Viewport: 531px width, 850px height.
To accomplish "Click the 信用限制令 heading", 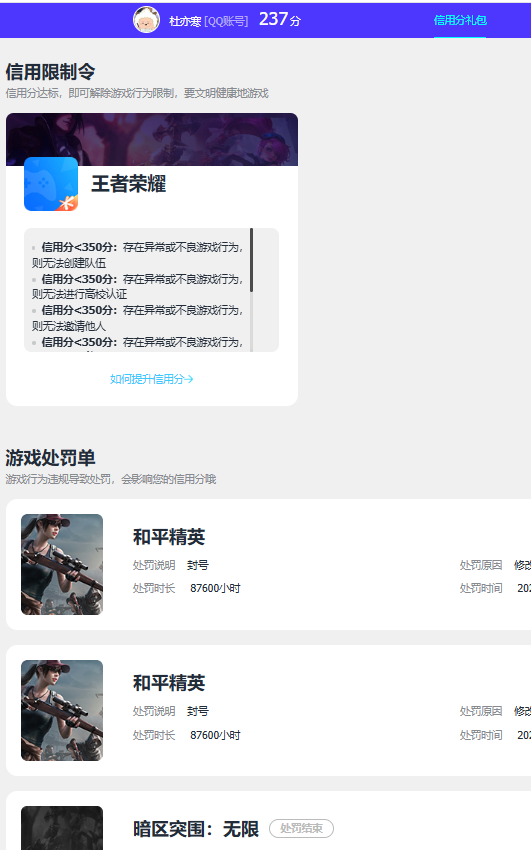I will [x=50, y=72].
